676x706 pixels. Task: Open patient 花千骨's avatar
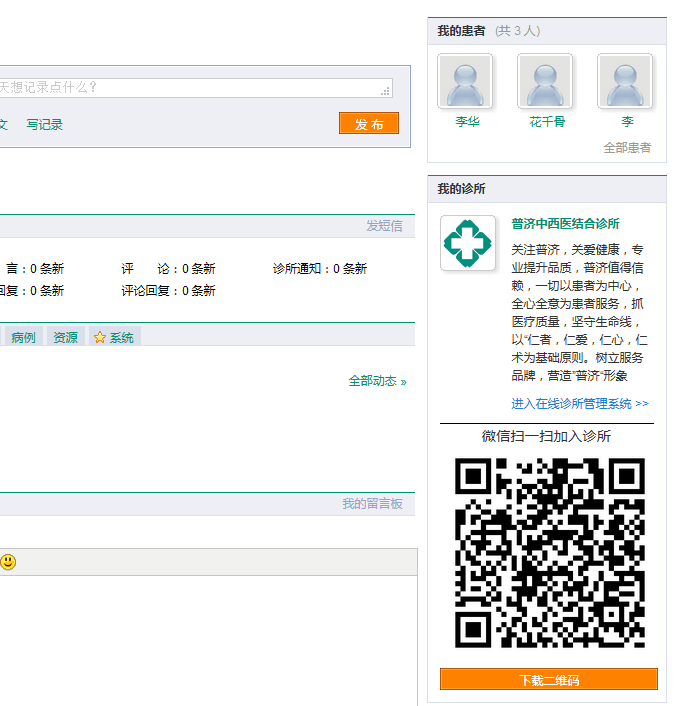point(545,81)
